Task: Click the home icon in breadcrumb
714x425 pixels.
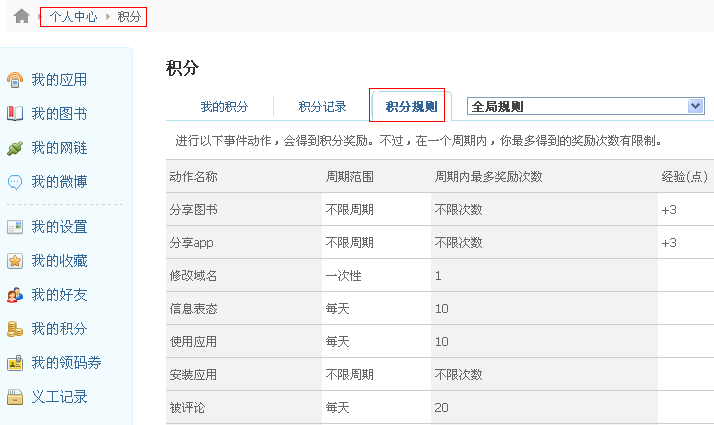Action: click(21, 17)
